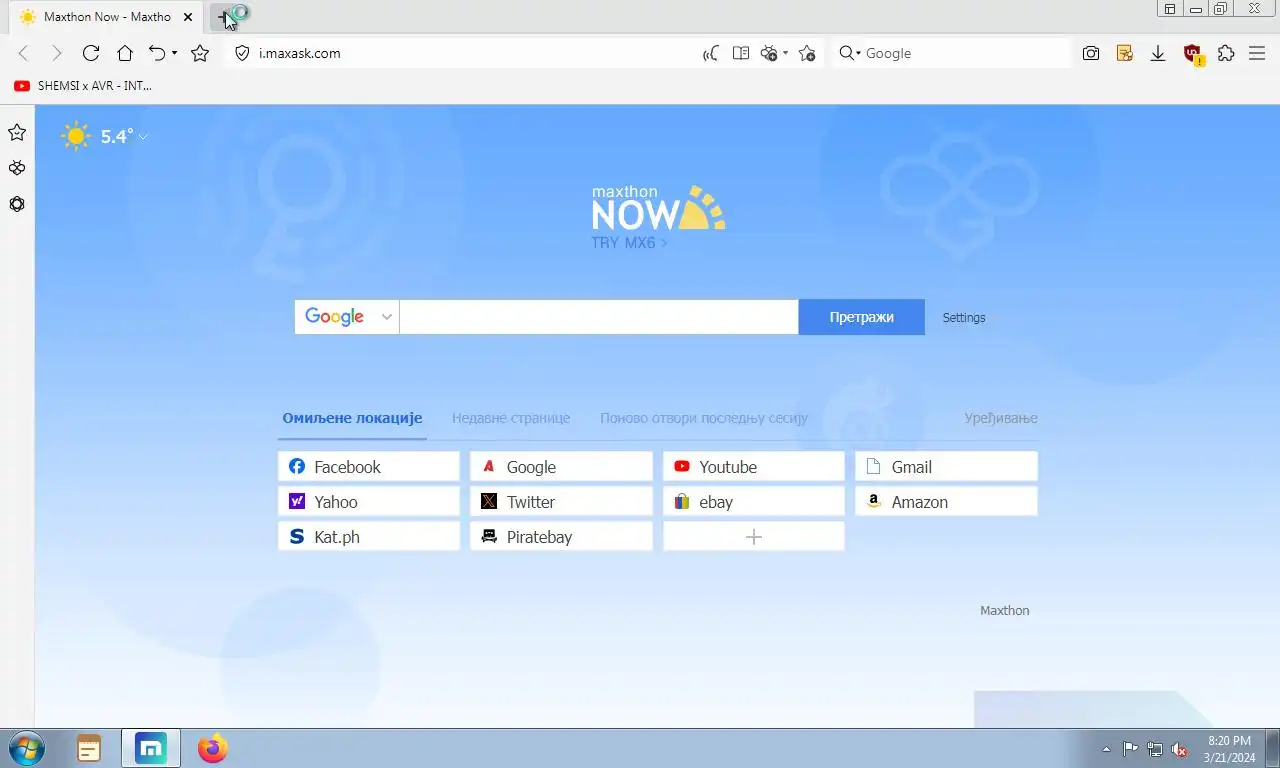Click the main page search input
Viewport: 1280px width, 768px height.
tap(599, 317)
